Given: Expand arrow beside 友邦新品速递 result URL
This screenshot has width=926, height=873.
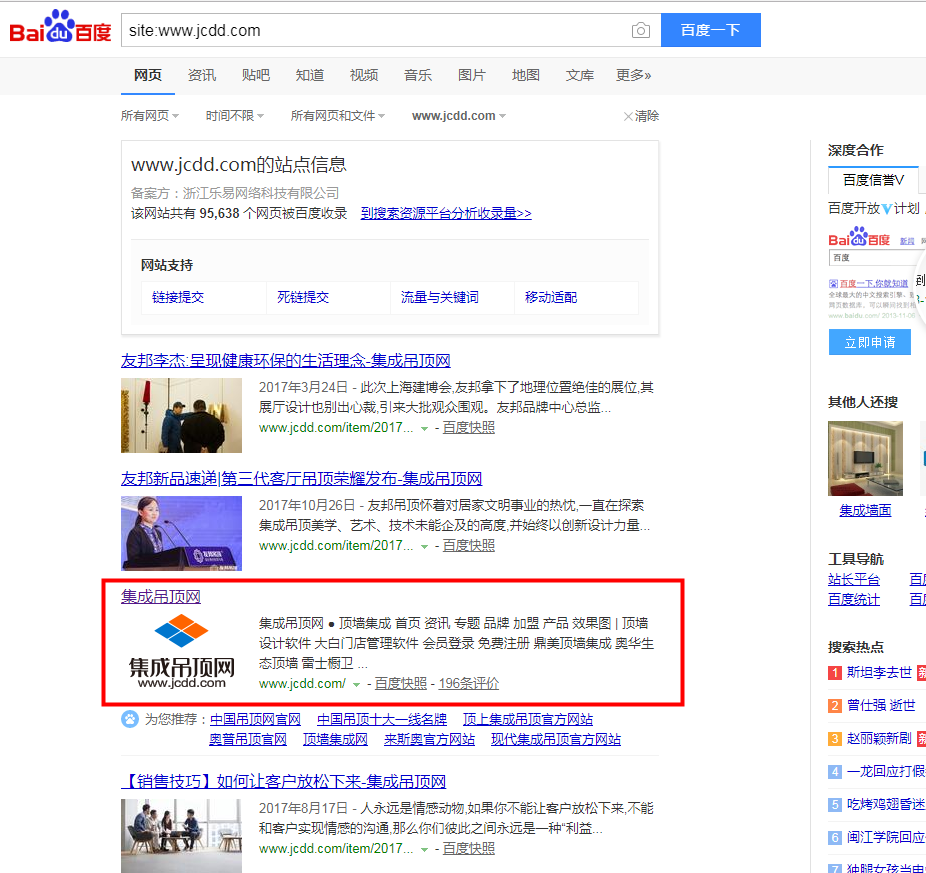Looking at the screenshot, I should click(x=424, y=547).
